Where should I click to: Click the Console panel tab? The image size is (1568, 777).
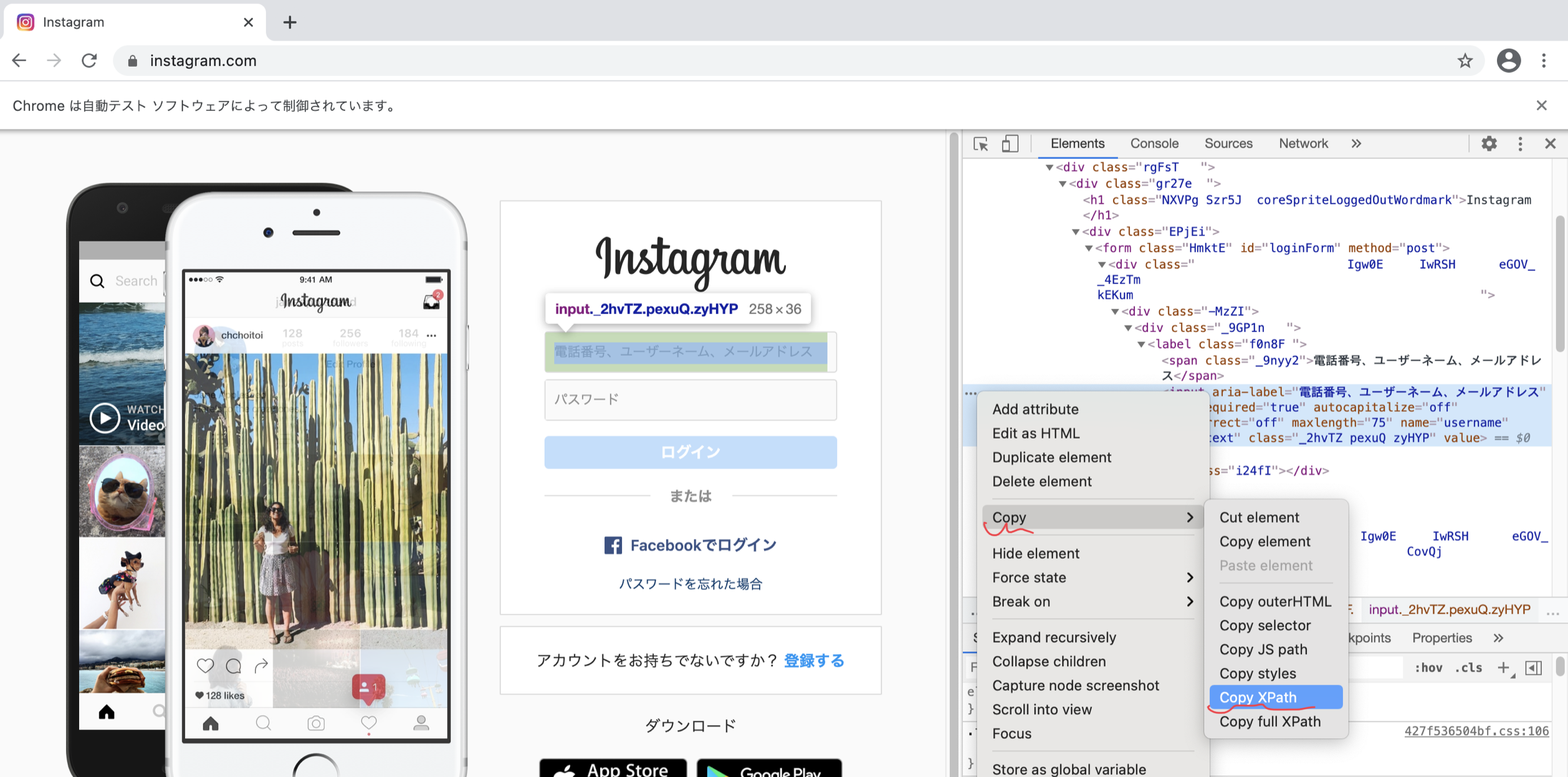click(1154, 143)
